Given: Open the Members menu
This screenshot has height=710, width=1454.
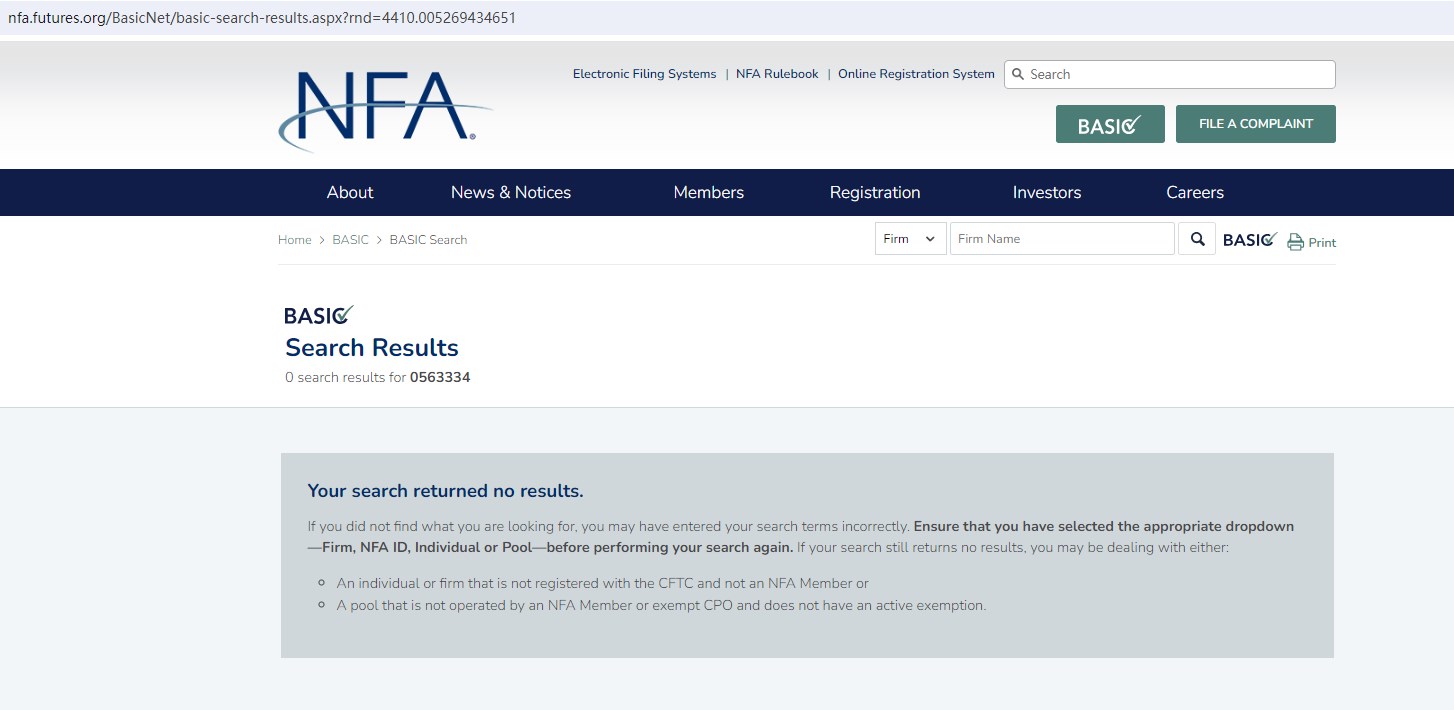Looking at the screenshot, I should point(708,192).
